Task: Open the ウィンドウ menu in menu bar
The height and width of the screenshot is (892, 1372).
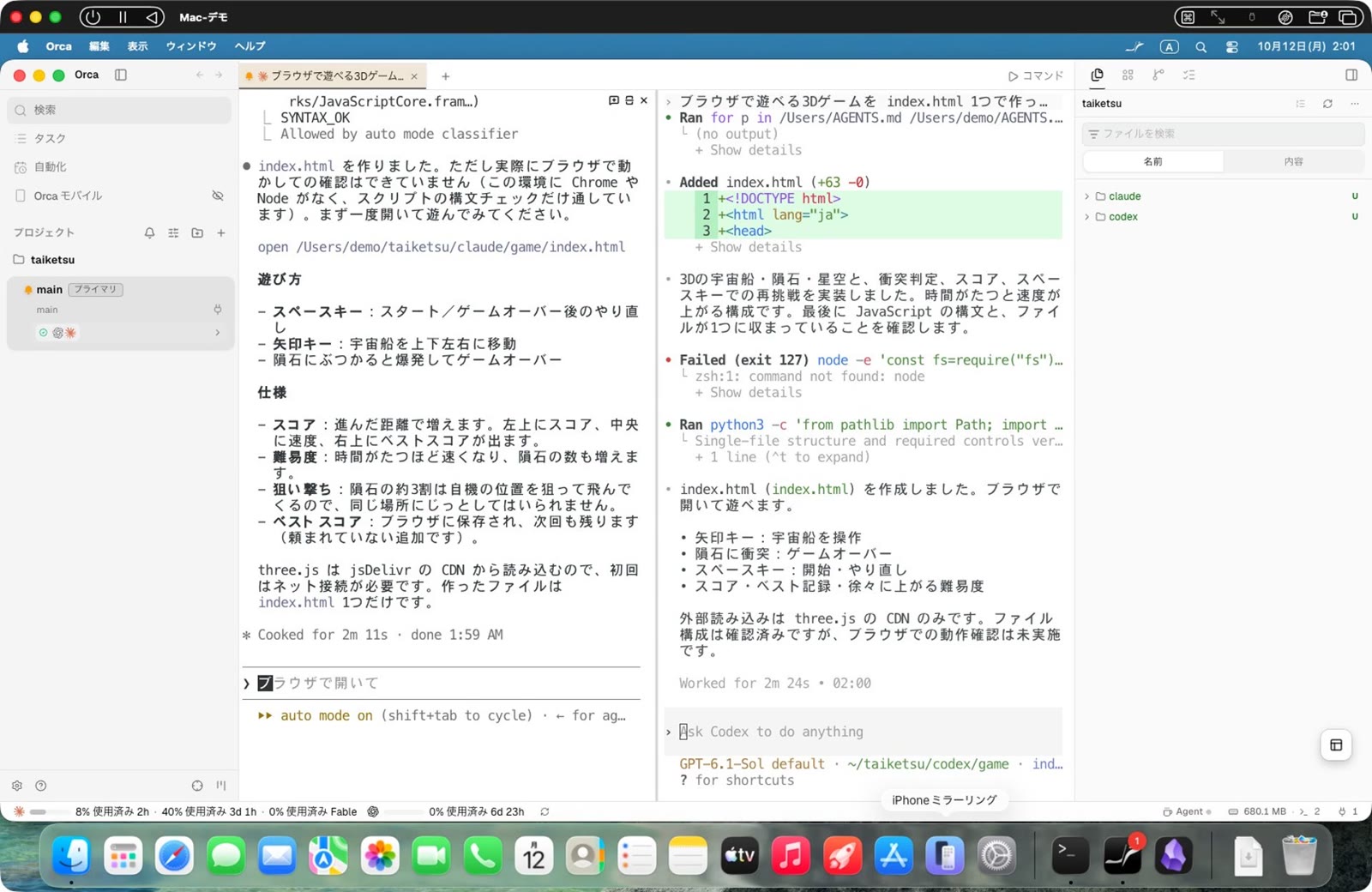Action: coord(191,46)
